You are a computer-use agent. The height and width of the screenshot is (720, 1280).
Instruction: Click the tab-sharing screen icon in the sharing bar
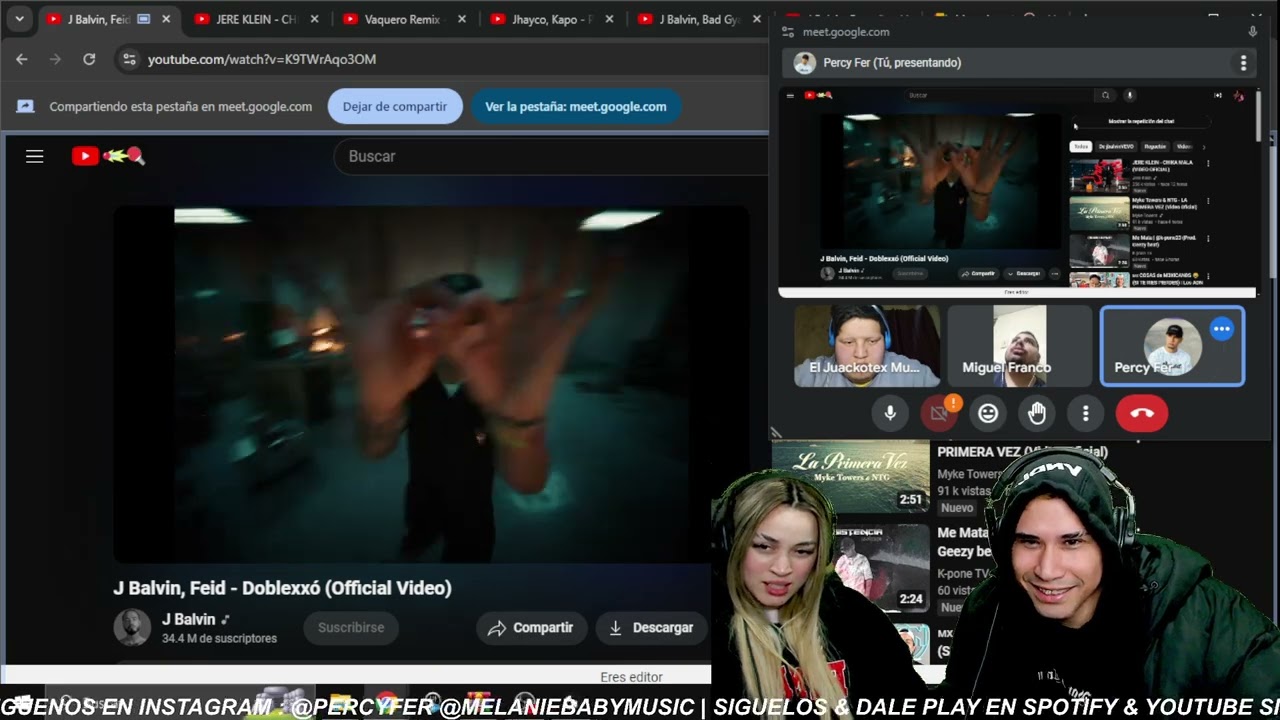(26, 106)
